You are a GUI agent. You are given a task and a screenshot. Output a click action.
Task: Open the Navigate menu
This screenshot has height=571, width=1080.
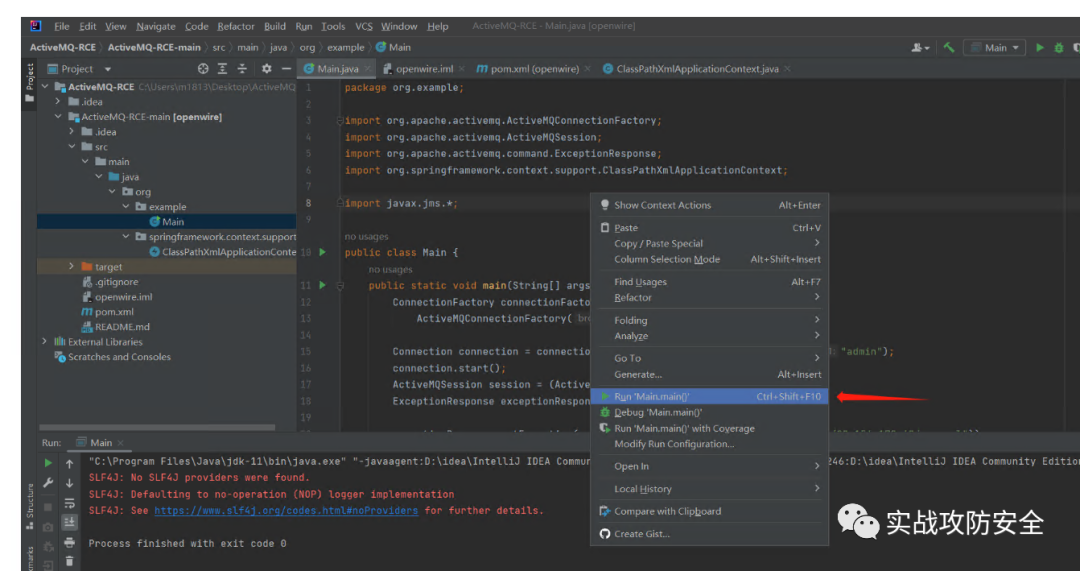pyautogui.click(x=156, y=26)
